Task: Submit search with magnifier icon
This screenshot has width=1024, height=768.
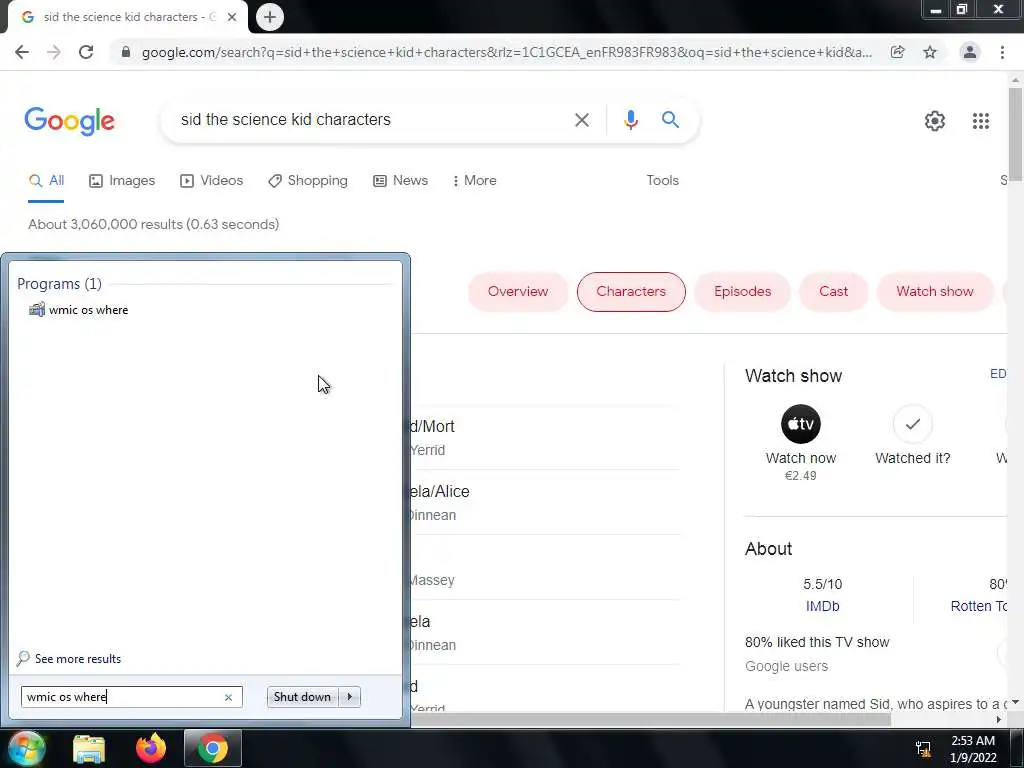Action: point(670,120)
